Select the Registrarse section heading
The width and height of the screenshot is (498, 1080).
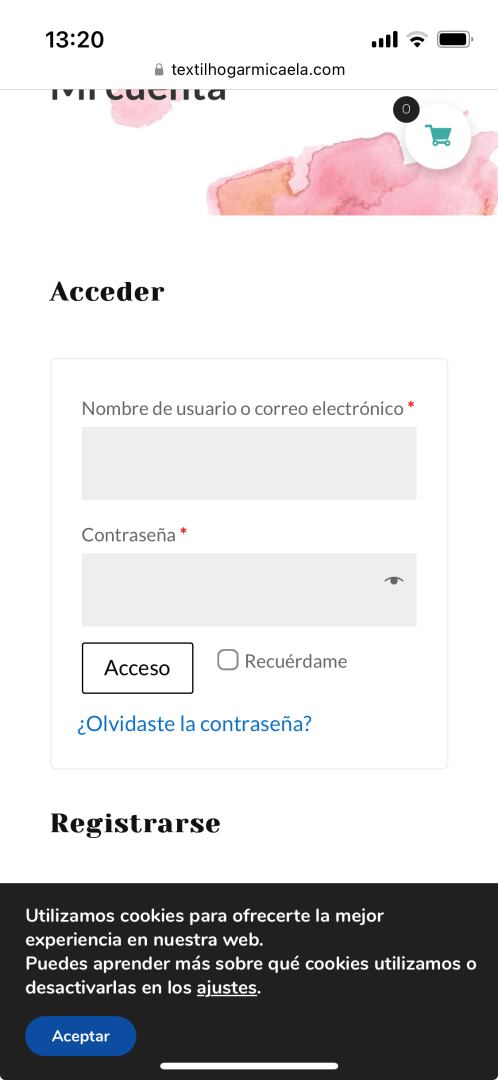tap(135, 823)
